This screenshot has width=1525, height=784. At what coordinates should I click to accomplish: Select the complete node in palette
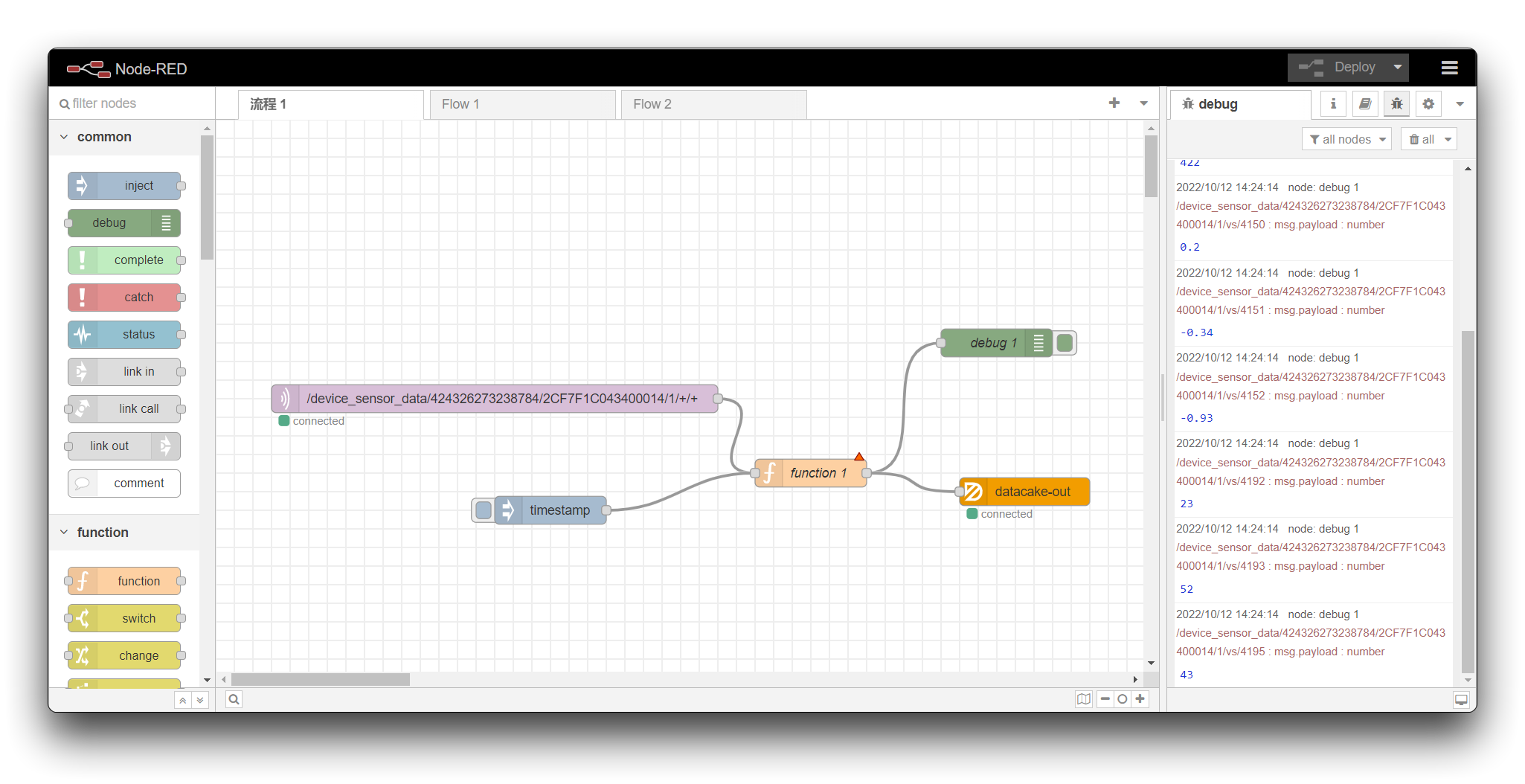click(124, 260)
